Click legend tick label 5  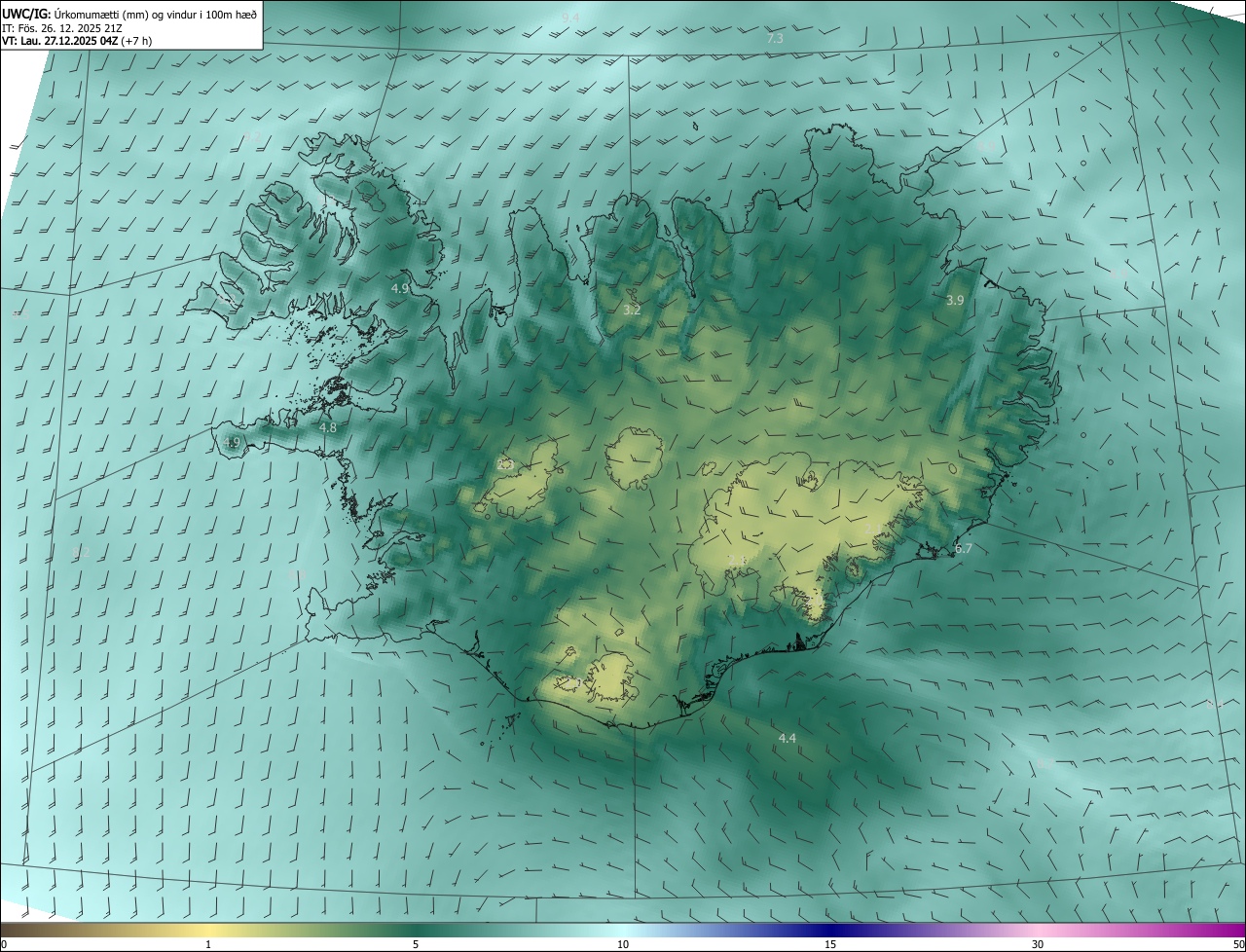[416, 945]
